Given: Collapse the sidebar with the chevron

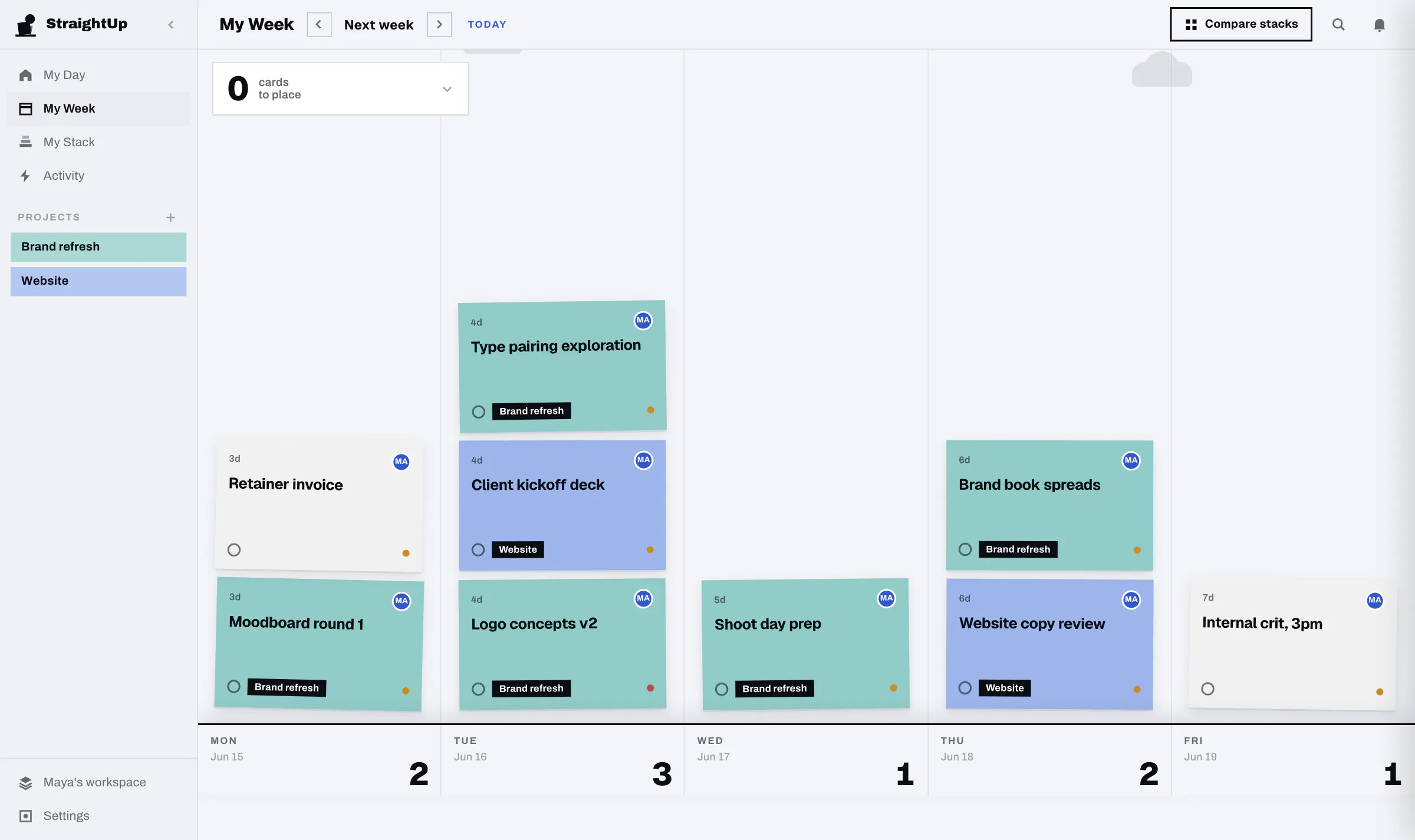Looking at the screenshot, I should [171, 25].
